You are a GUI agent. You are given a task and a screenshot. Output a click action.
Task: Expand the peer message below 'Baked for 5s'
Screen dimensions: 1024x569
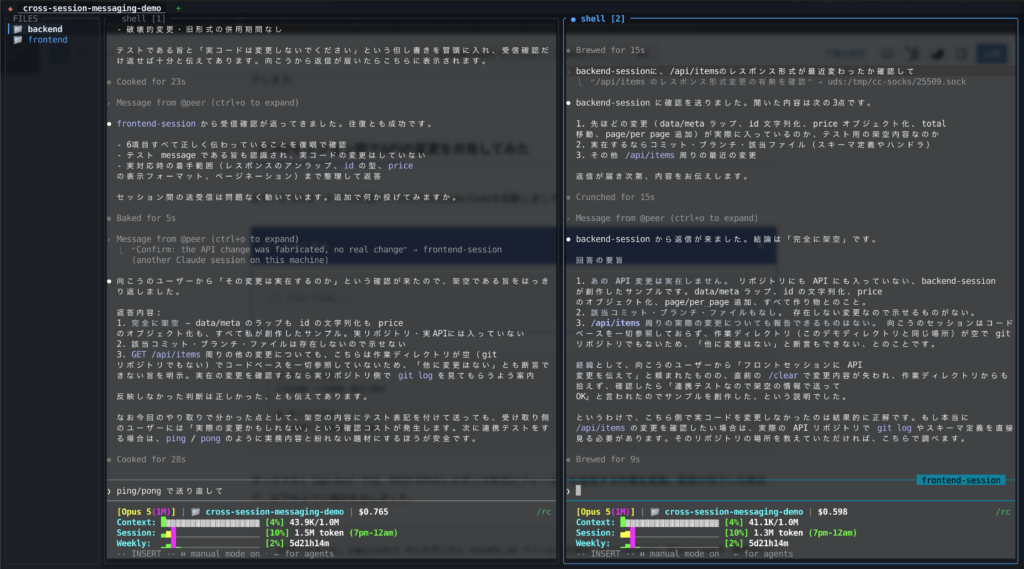point(207,239)
